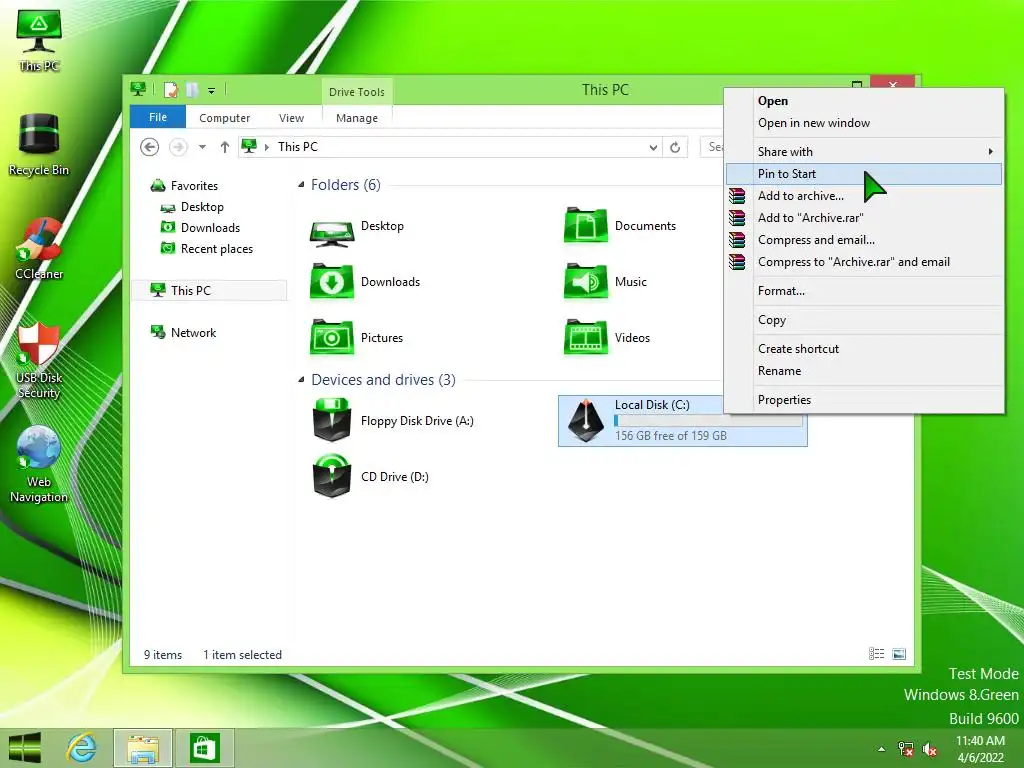1024x768 pixels.
Task: Open the Windows Store taskbar icon
Action: (204, 748)
